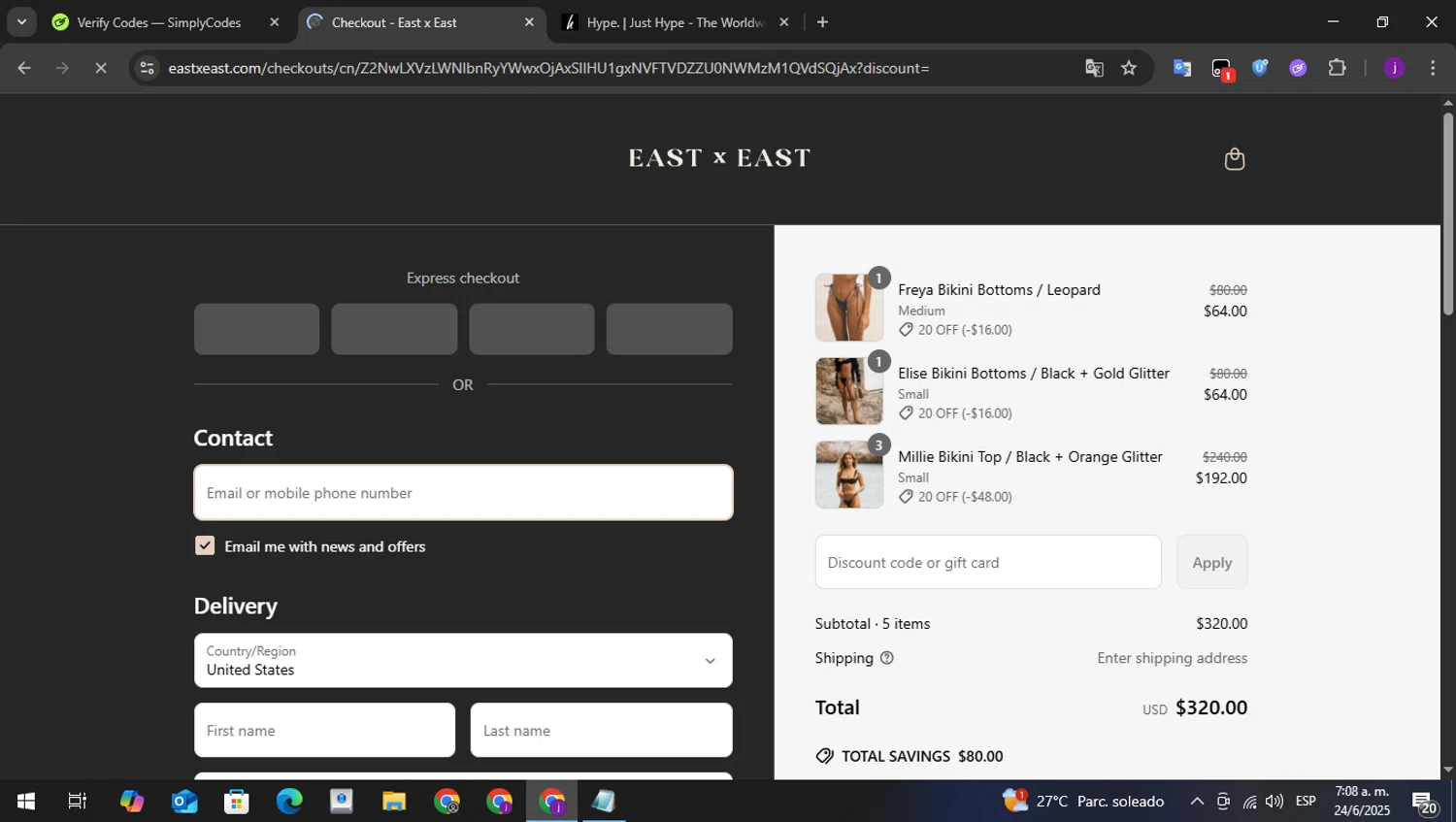Open Microsoft Store from the taskbar
The image size is (1456, 822).
(x=236, y=802)
